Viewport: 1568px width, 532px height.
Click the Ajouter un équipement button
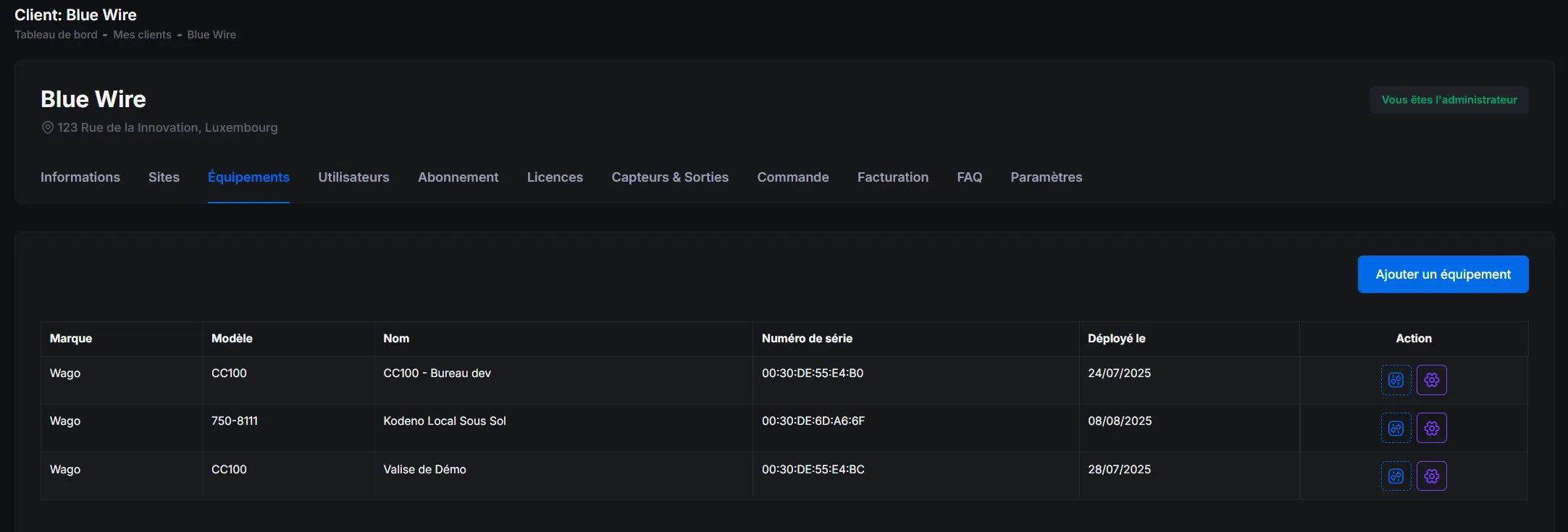tap(1443, 274)
